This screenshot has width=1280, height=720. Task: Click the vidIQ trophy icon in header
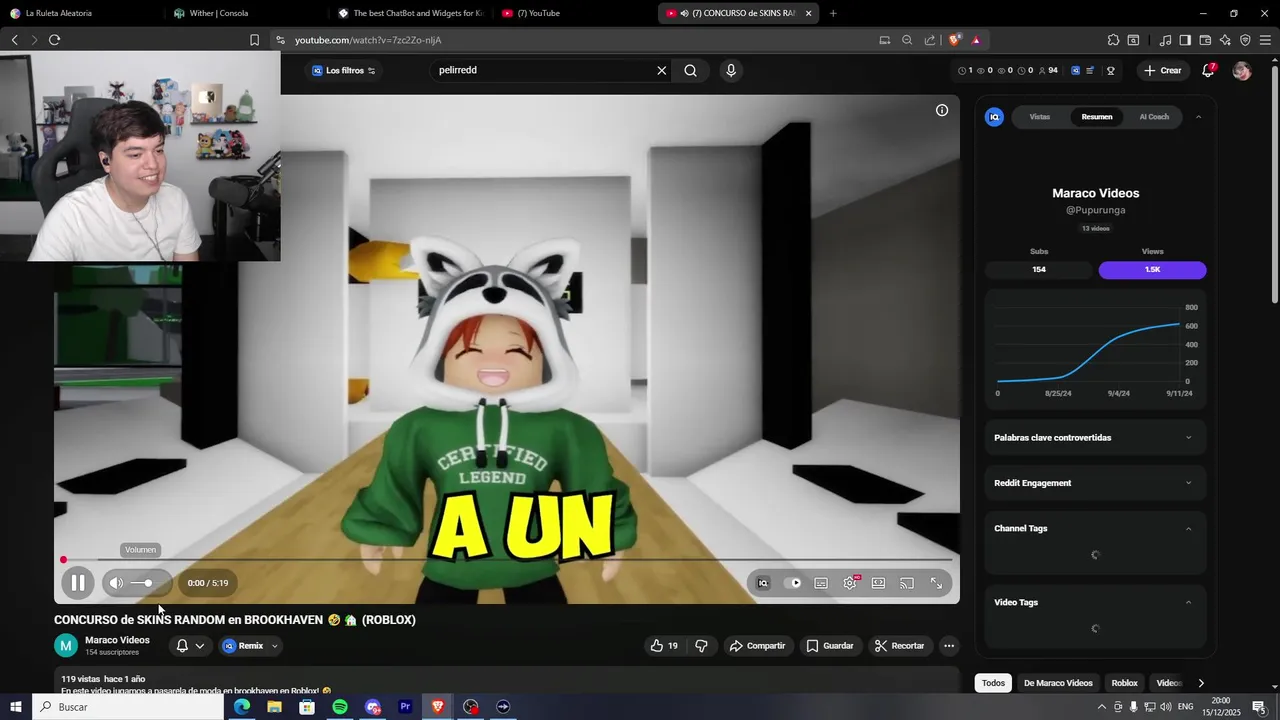1111,70
